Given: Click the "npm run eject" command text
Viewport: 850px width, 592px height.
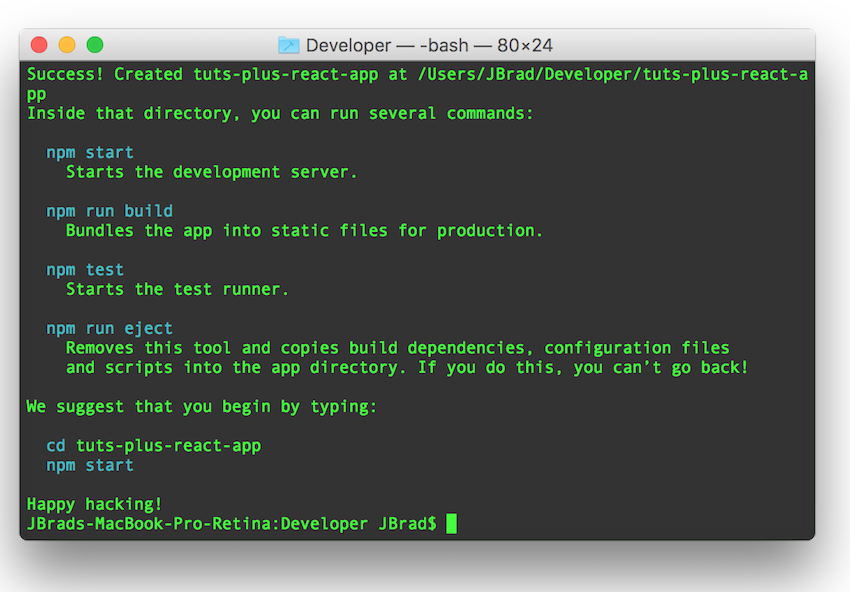Looking at the screenshot, I should click(110, 329).
